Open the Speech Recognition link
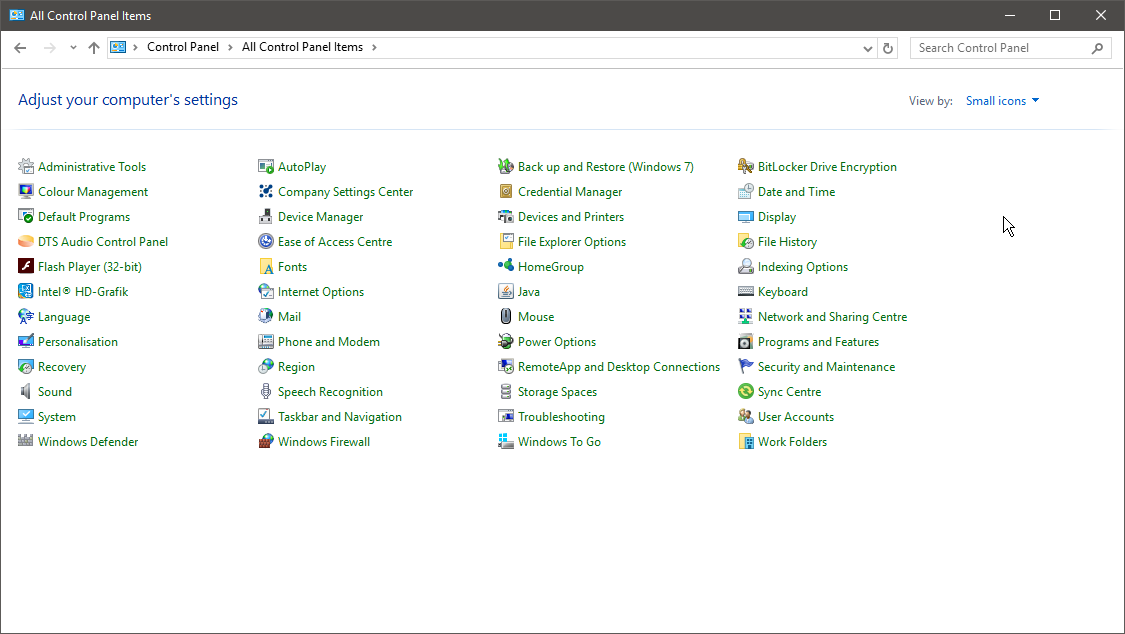This screenshot has width=1125, height=634. pyautogui.click(x=330, y=392)
